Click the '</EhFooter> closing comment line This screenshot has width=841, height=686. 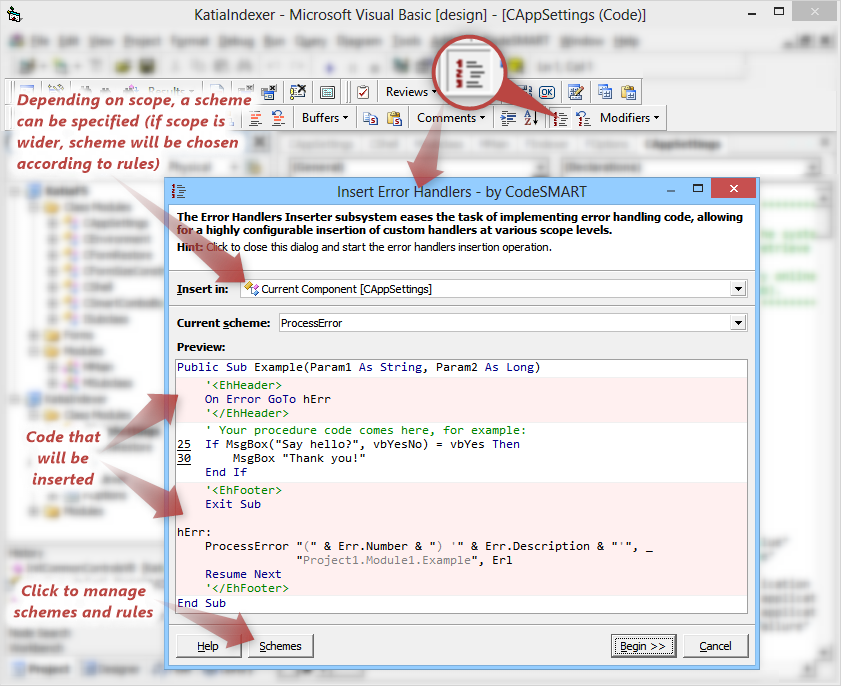coord(247,588)
